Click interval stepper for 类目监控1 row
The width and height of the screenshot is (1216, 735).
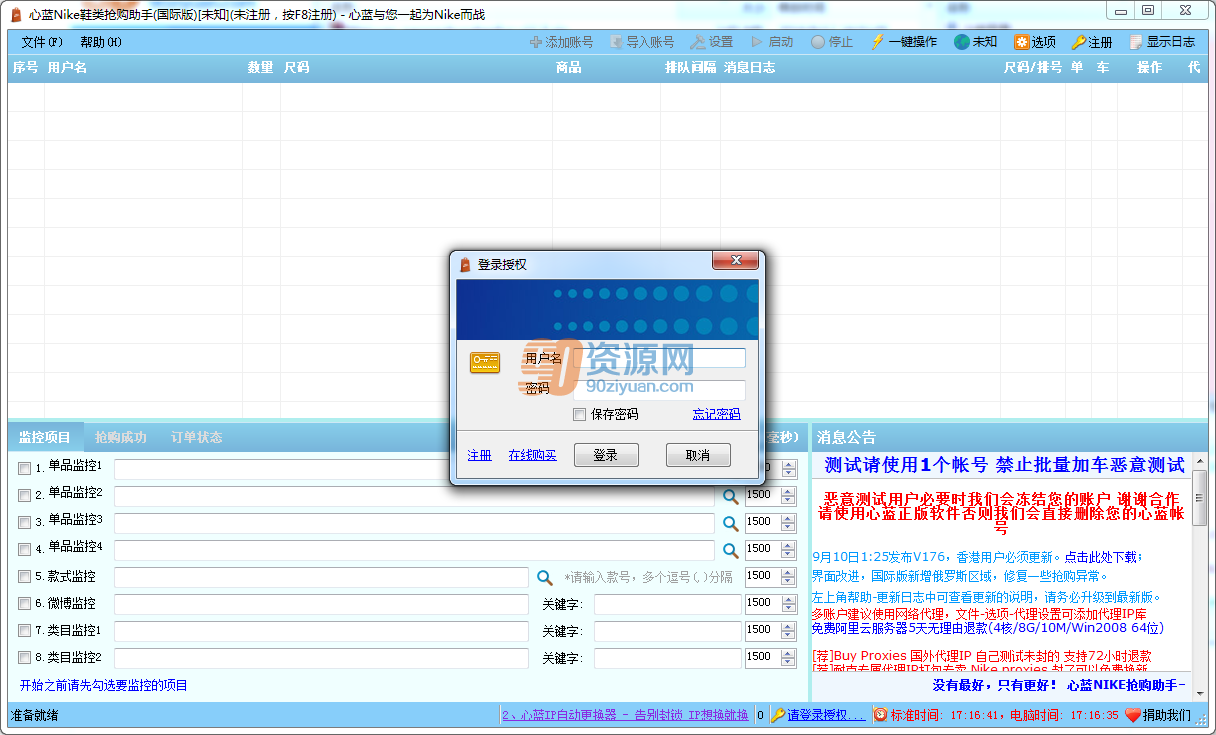point(789,630)
